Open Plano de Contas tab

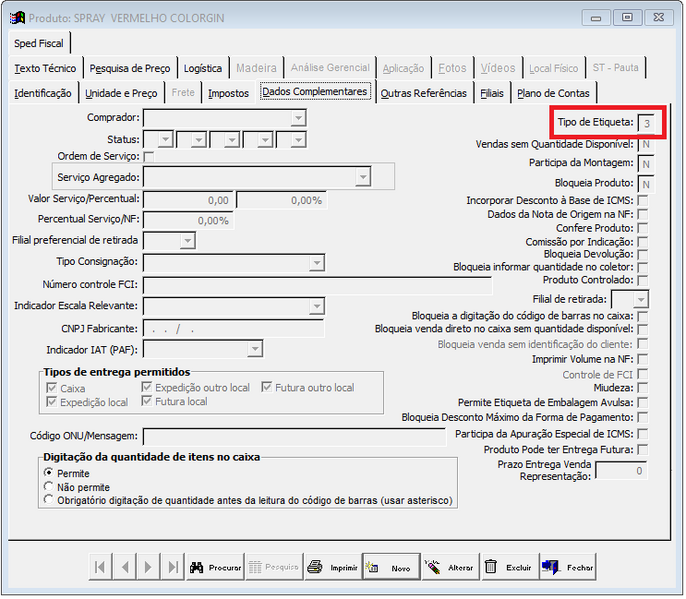click(553, 93)
